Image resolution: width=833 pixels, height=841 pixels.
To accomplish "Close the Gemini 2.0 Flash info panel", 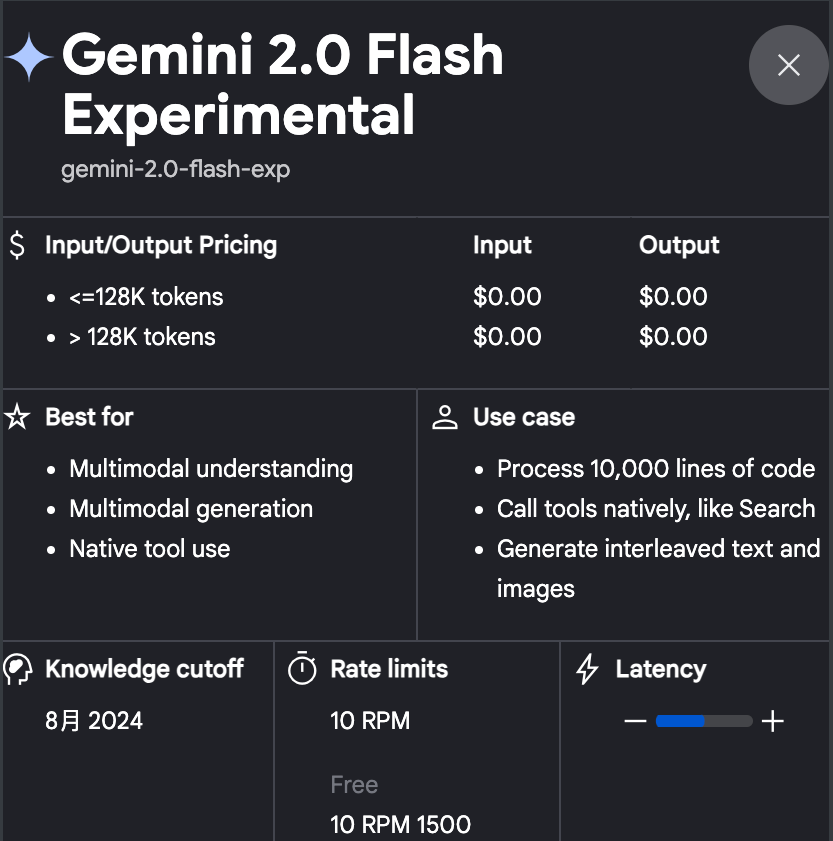I will pos(789,65).
